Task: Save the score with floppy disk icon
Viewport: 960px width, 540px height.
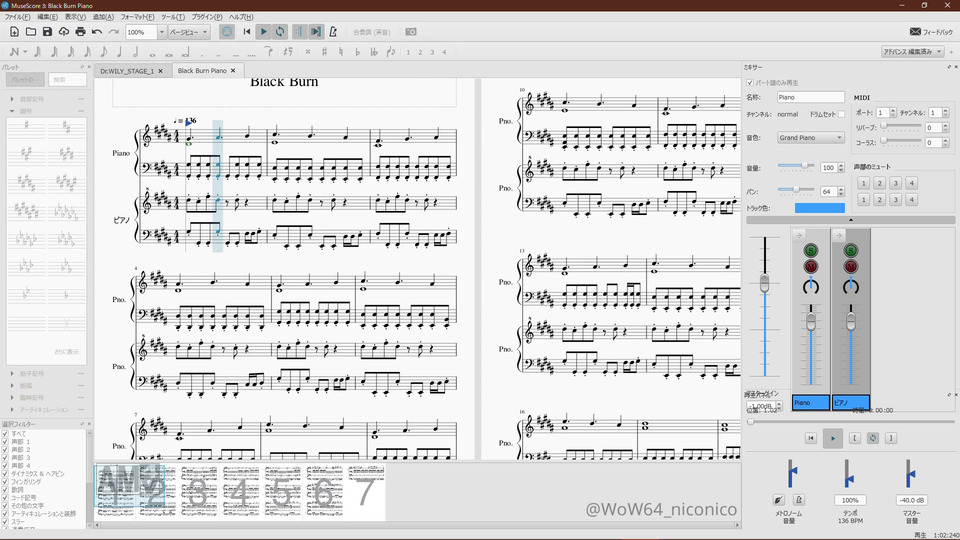Action: (47, 32)
